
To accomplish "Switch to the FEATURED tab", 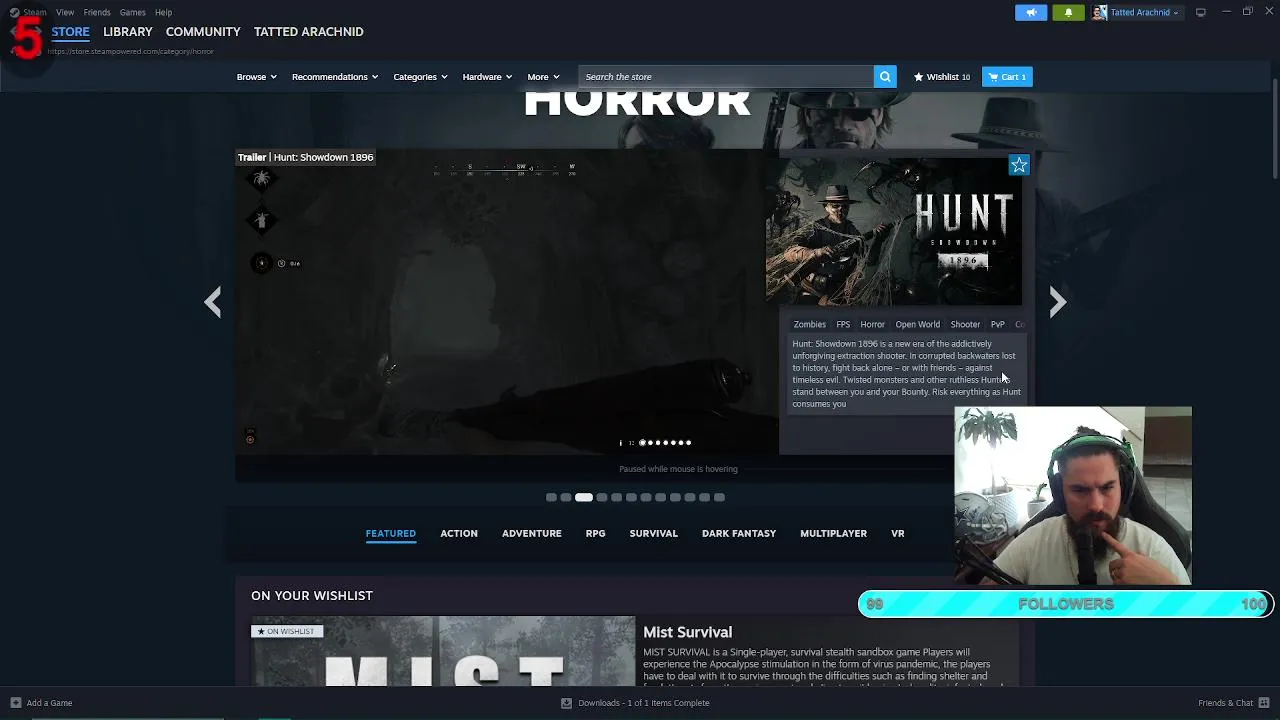I will [x=390, y=533].
